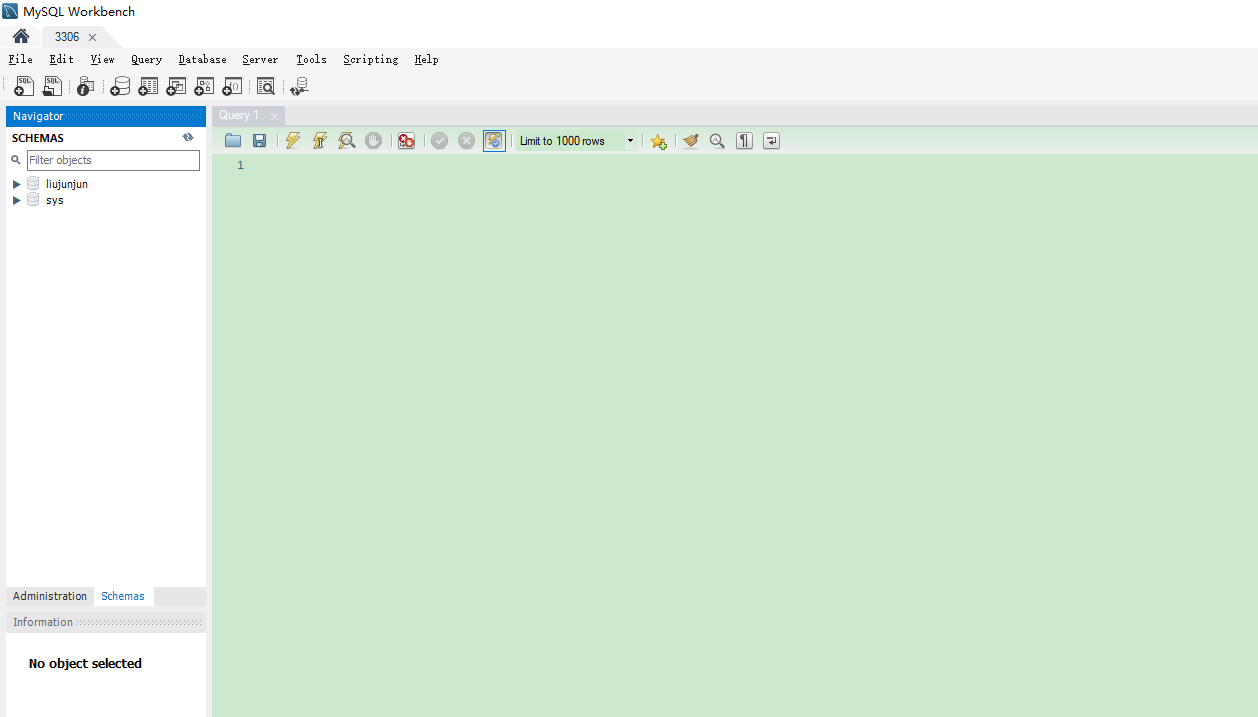Create a new view icon
Viewport: 1258px width, 717px height.
click(176, 87)
